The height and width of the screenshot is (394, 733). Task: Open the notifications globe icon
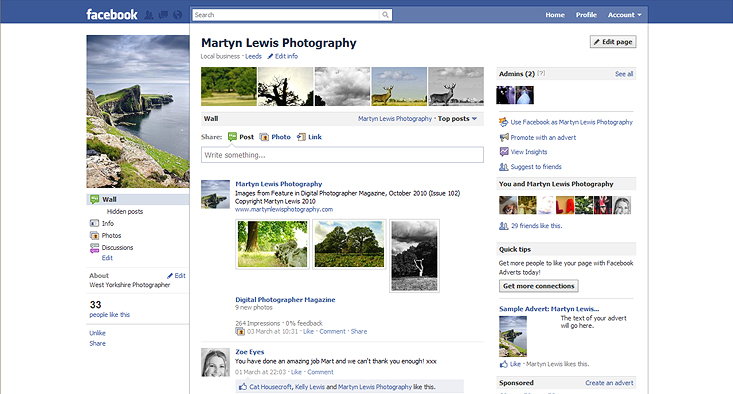(x=177, y=15)
